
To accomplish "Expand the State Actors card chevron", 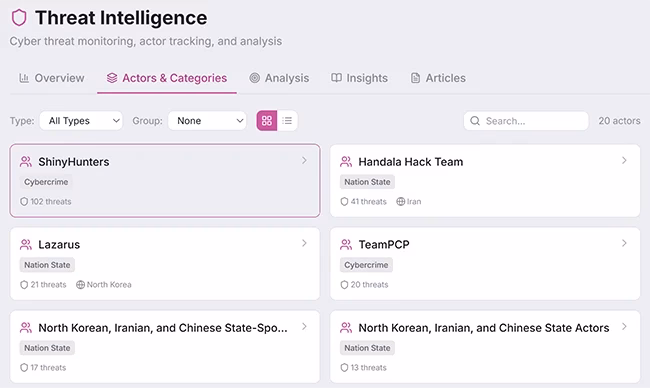I will pos(624,327).
